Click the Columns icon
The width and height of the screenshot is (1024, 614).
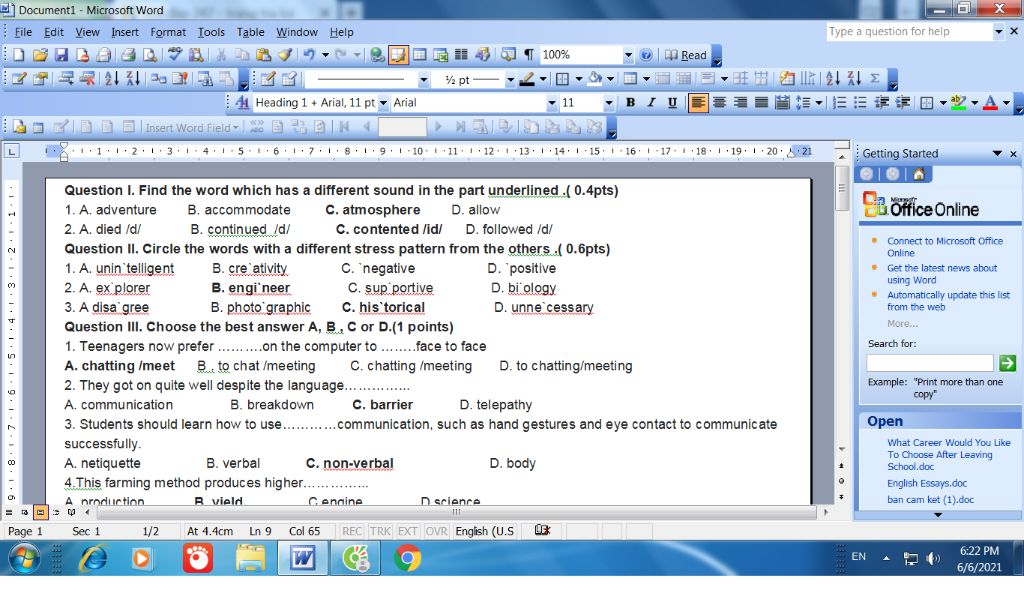point(461,55)
